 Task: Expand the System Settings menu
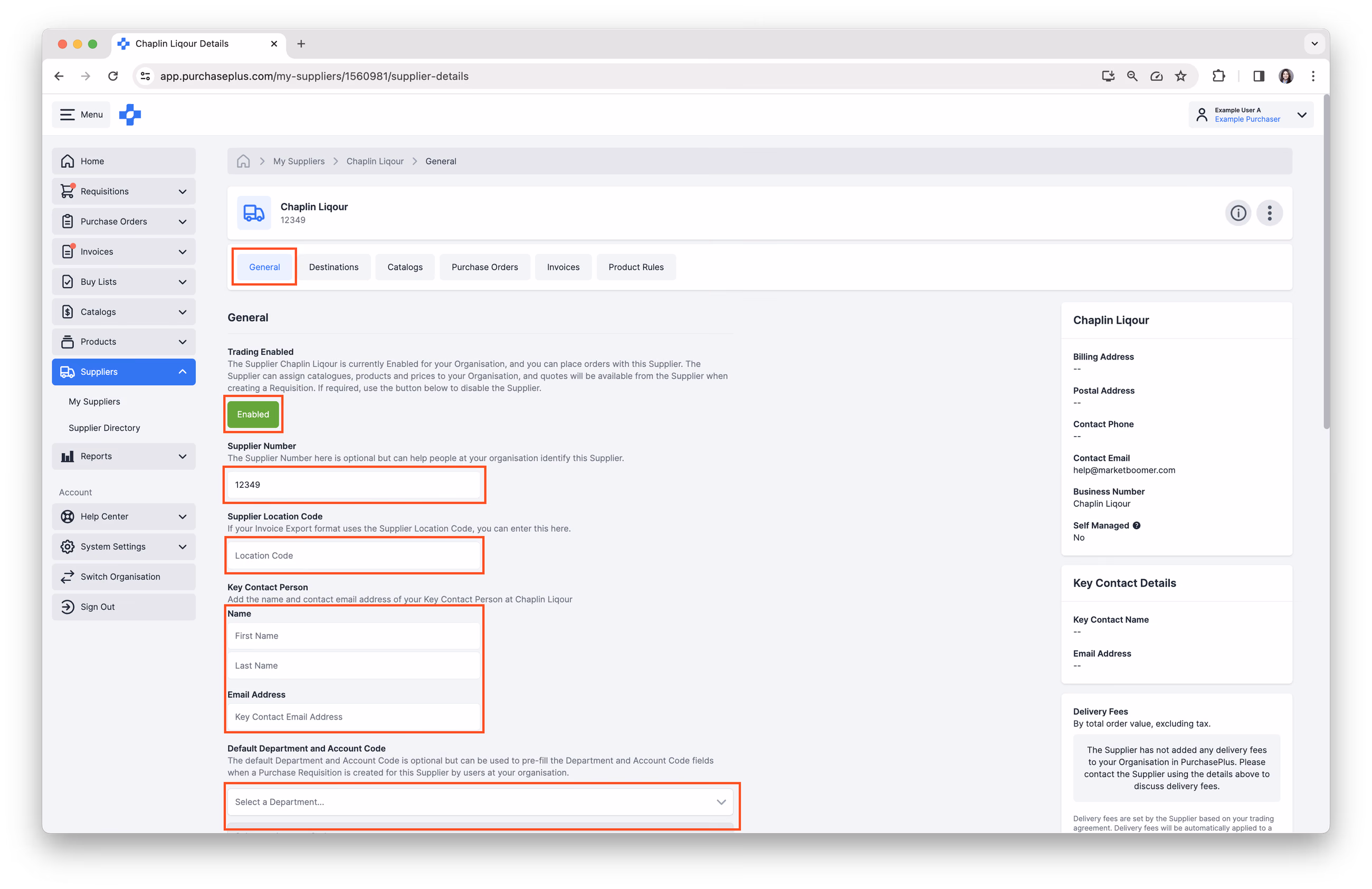click(124, 546)
